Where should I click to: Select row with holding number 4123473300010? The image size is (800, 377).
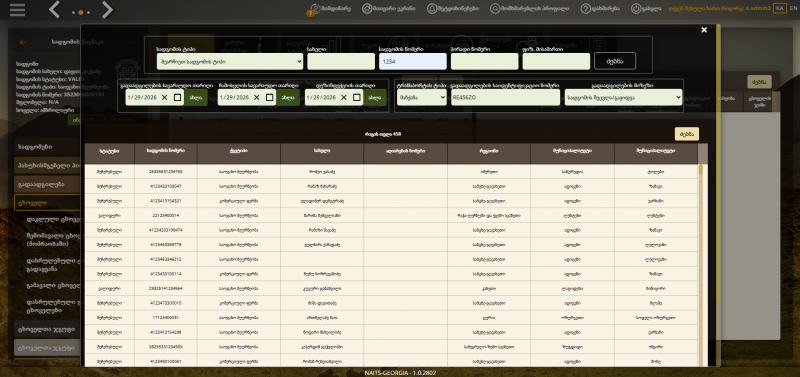tap(391, 303)
